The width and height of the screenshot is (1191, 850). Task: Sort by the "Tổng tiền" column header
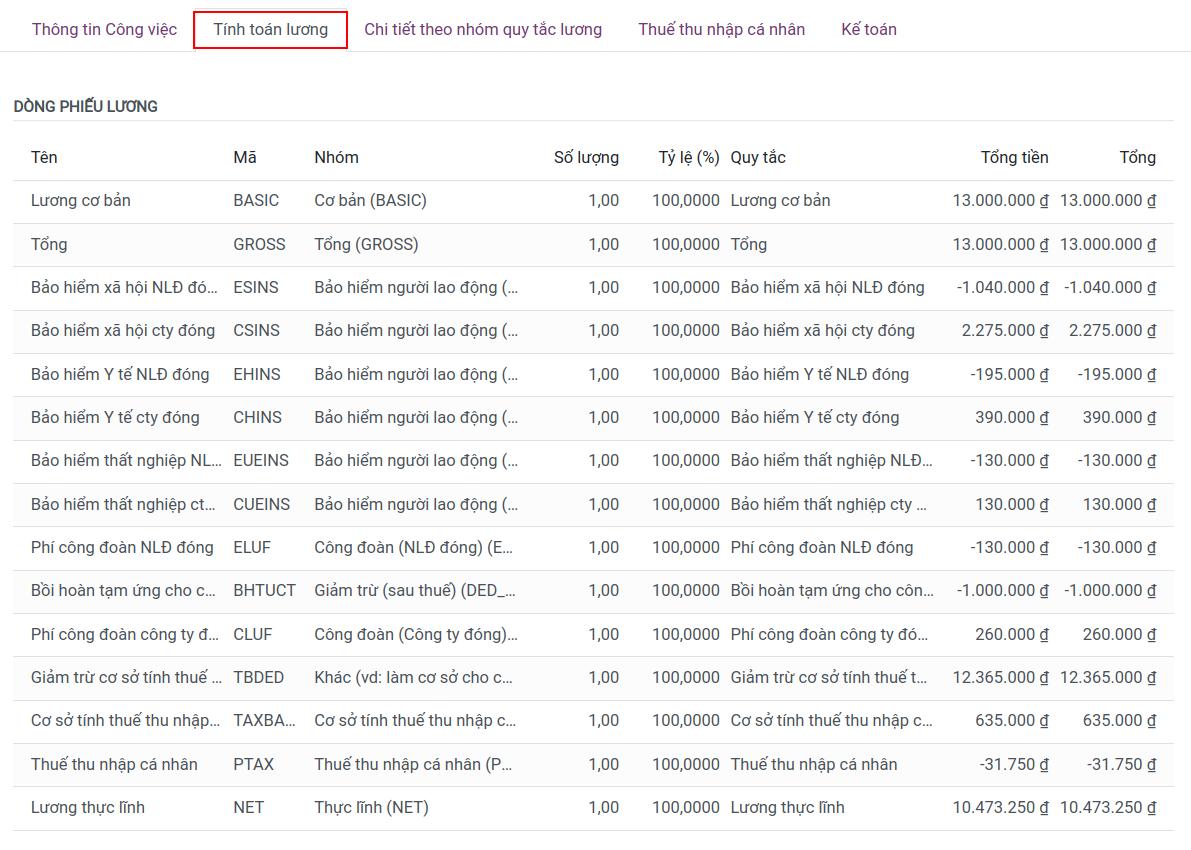click(x=1013, y=157)
